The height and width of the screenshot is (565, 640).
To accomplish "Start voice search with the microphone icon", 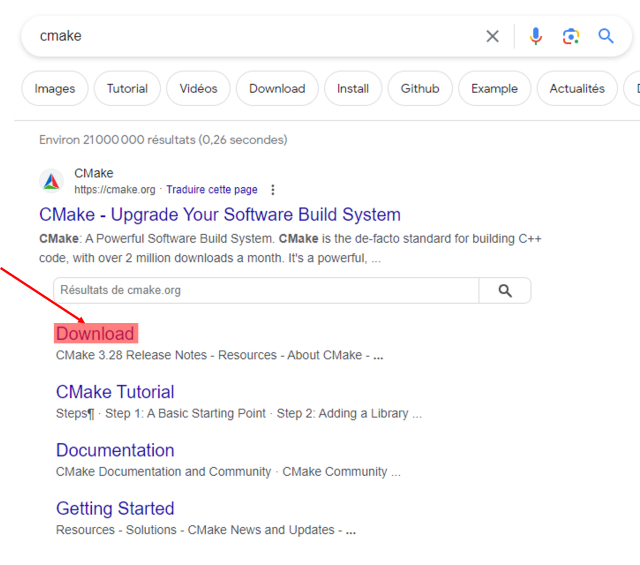I will [536, 36].
